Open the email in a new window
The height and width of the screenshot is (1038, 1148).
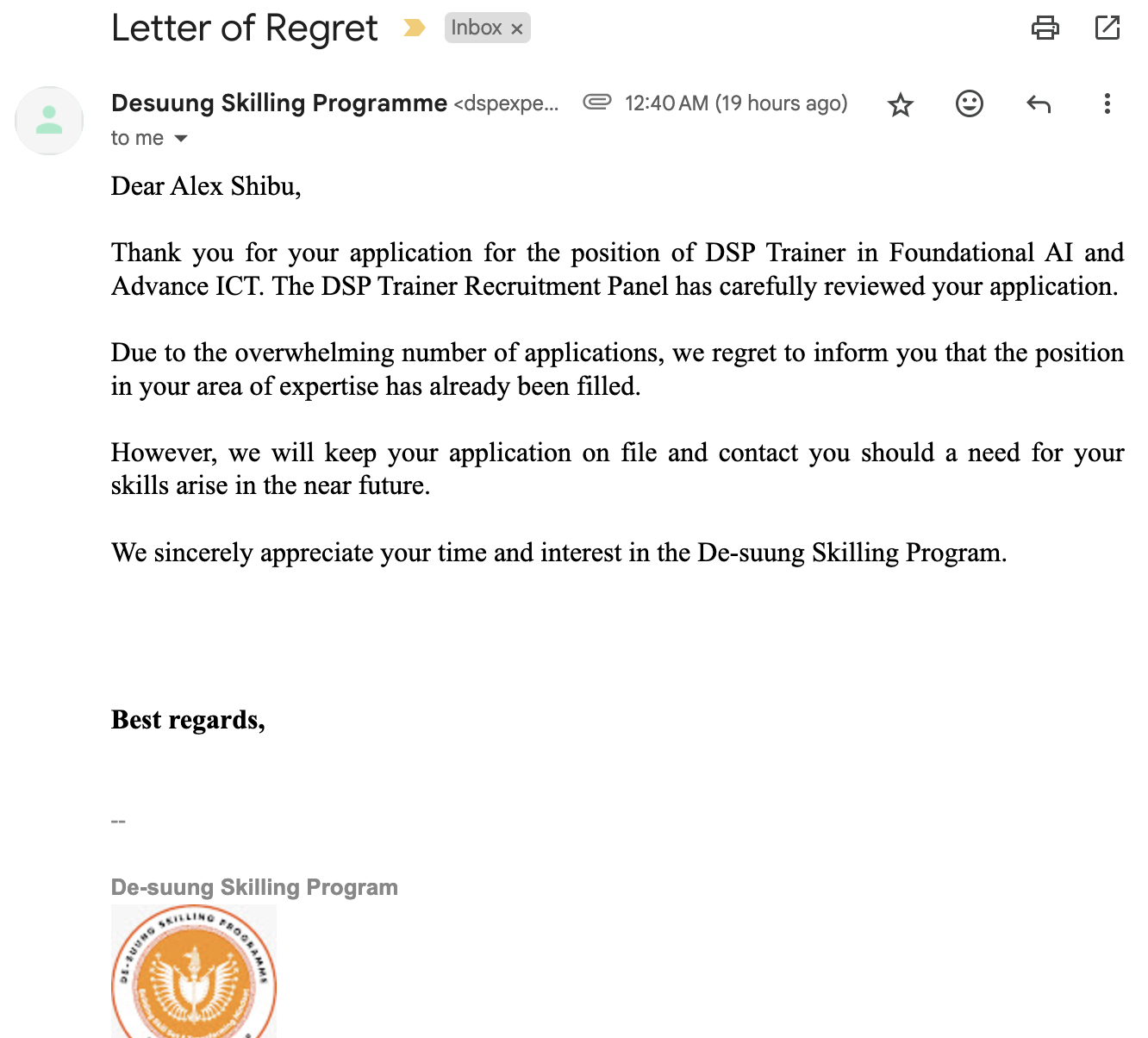coord(1107,28)
